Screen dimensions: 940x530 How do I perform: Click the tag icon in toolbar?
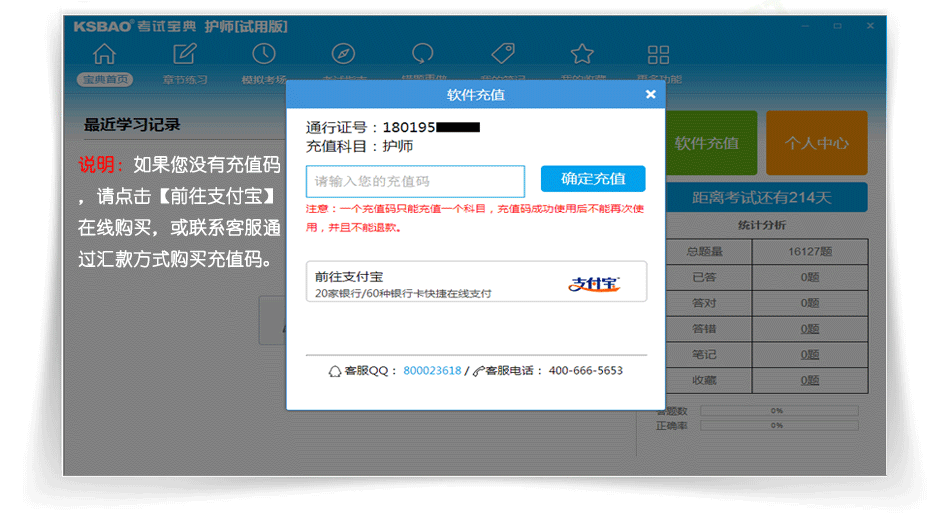point(502,55)
